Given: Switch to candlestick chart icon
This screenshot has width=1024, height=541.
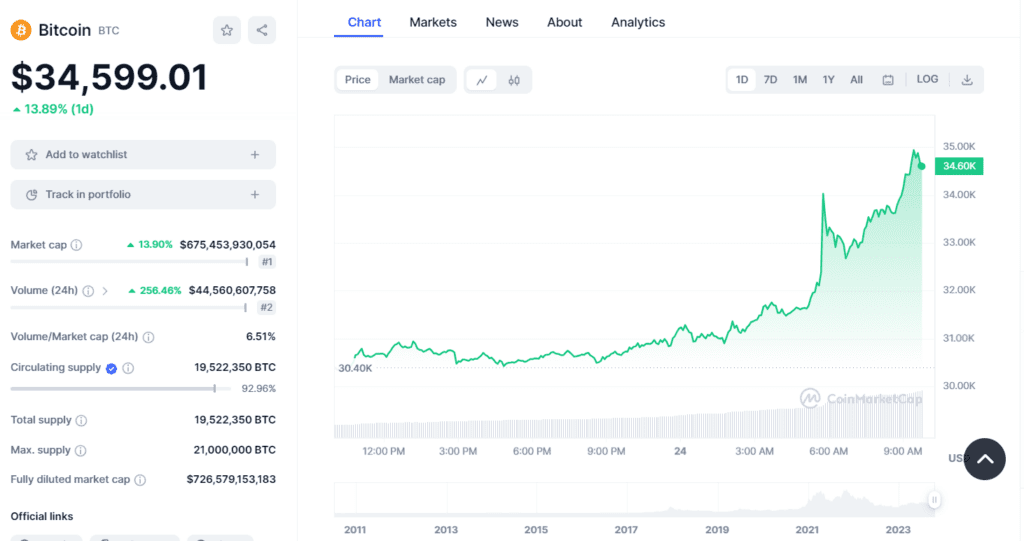Looking at the screenshot, I should tap(514, 80).
